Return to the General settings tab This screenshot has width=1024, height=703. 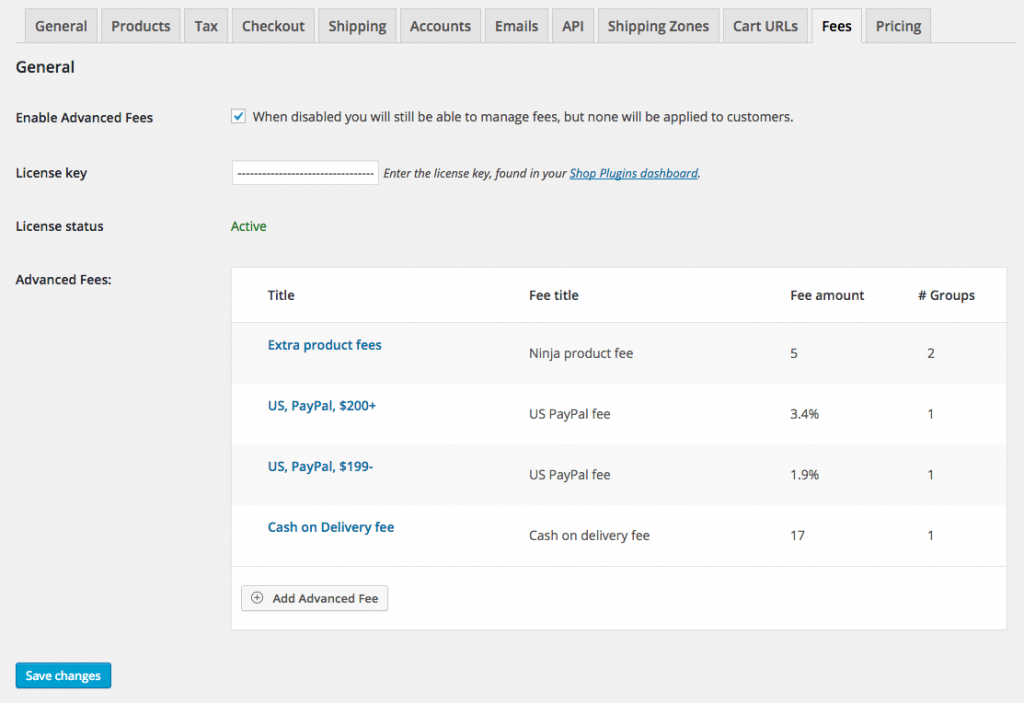(x=60, y=25)
